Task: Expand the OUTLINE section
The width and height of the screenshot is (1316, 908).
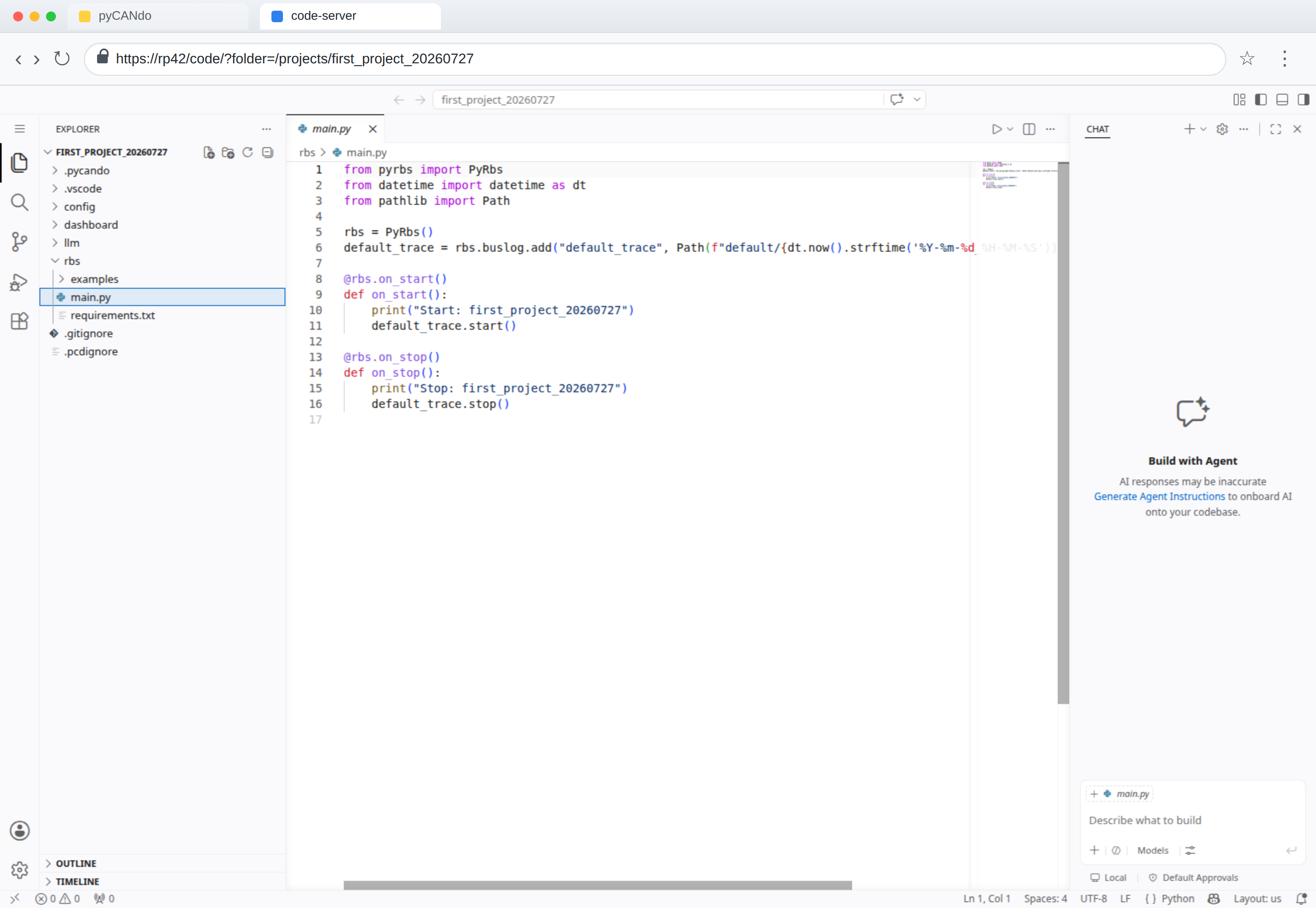Action: coord(162,863)
